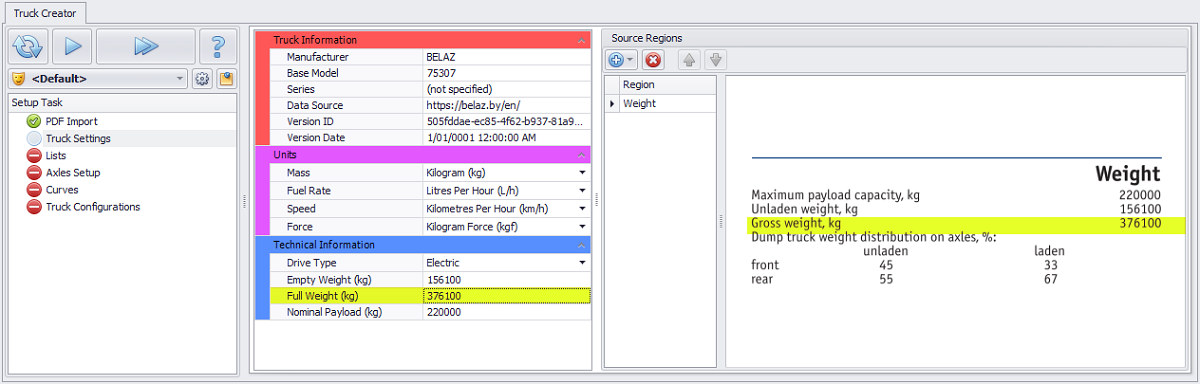Viewport: 1200px width, 384px height.
Task: Click Maximum payload capacity line in preview
Action: coord(955,195)
